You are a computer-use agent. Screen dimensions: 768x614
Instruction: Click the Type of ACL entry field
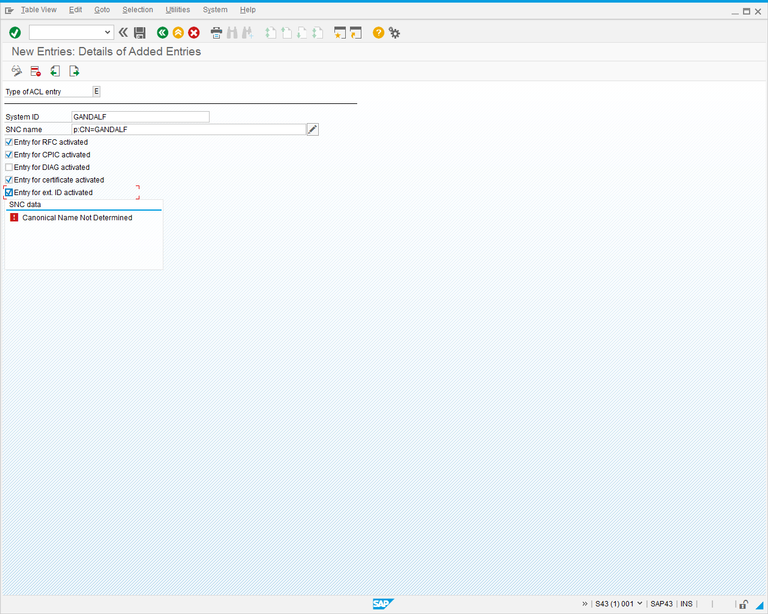pyautogui.click(x=96, y=92)
